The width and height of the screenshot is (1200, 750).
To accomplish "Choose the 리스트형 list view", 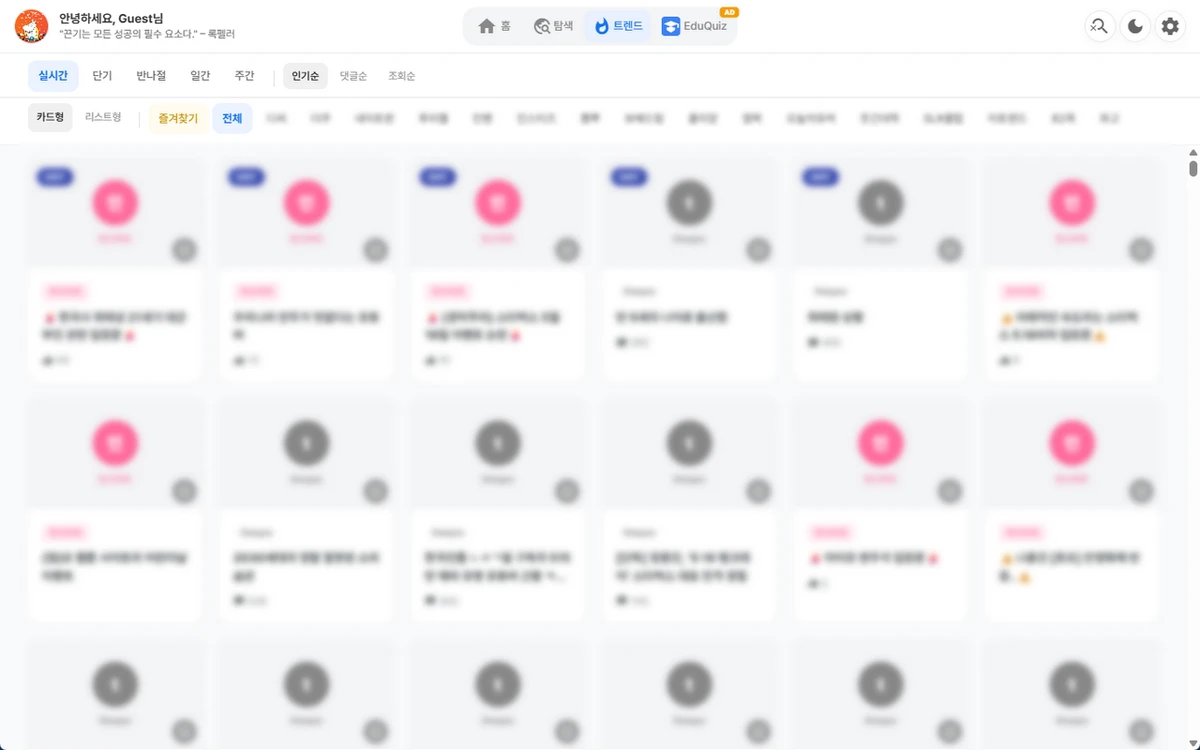I will [103, 117].
